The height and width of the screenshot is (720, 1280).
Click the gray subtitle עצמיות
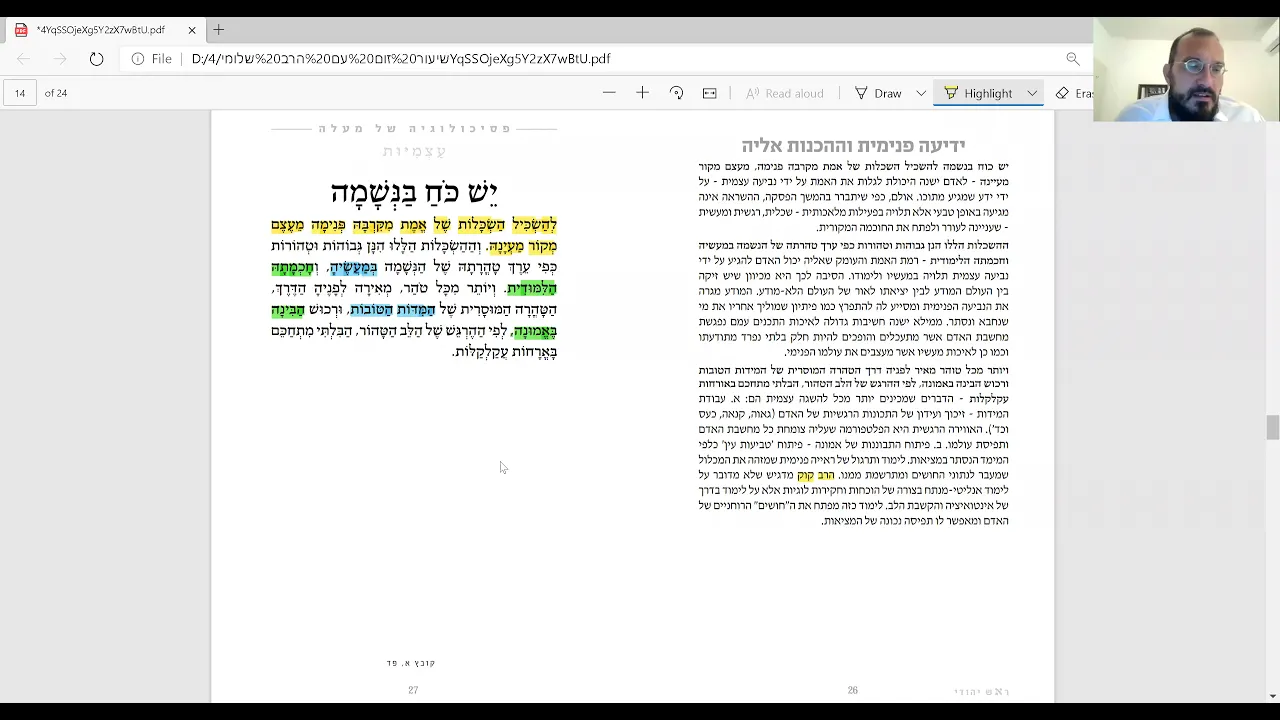click(414, 151)
